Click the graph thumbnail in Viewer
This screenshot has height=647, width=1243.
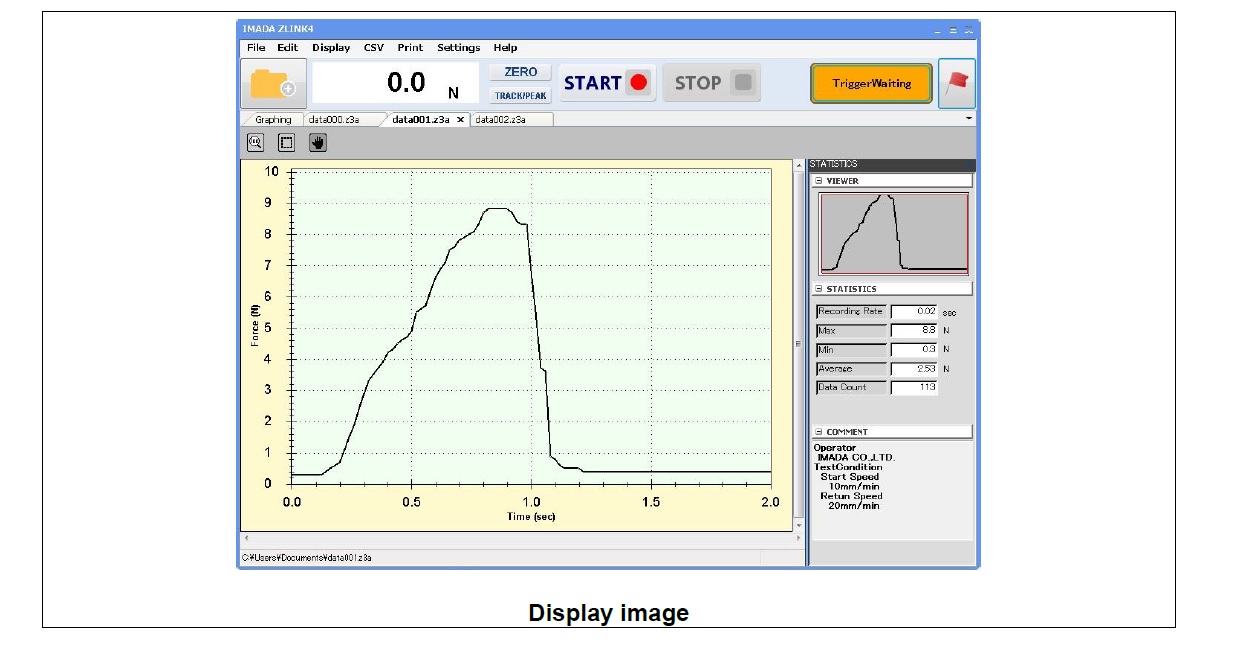893,233
